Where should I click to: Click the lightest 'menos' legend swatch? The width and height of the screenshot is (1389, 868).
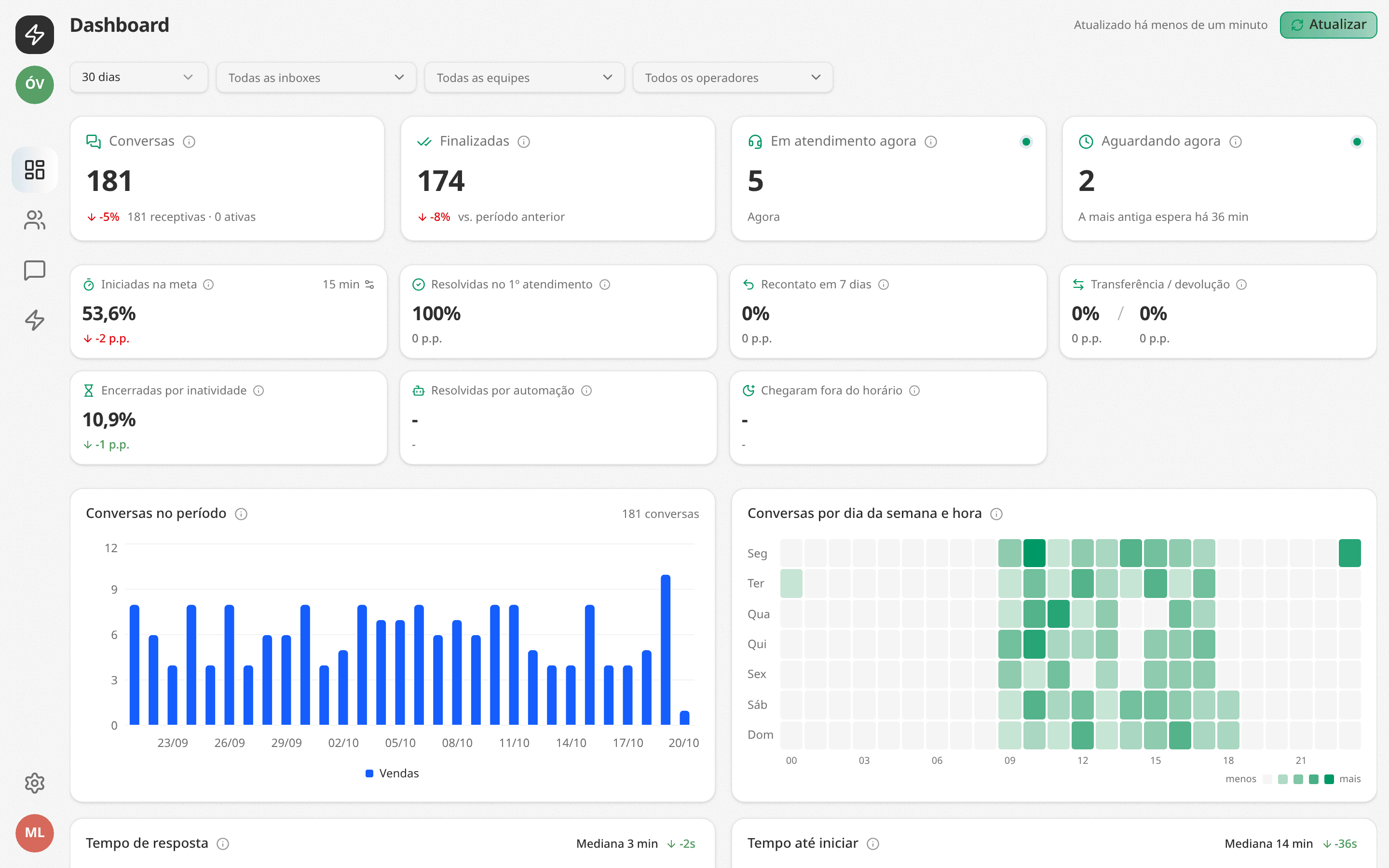point(1267,779)
